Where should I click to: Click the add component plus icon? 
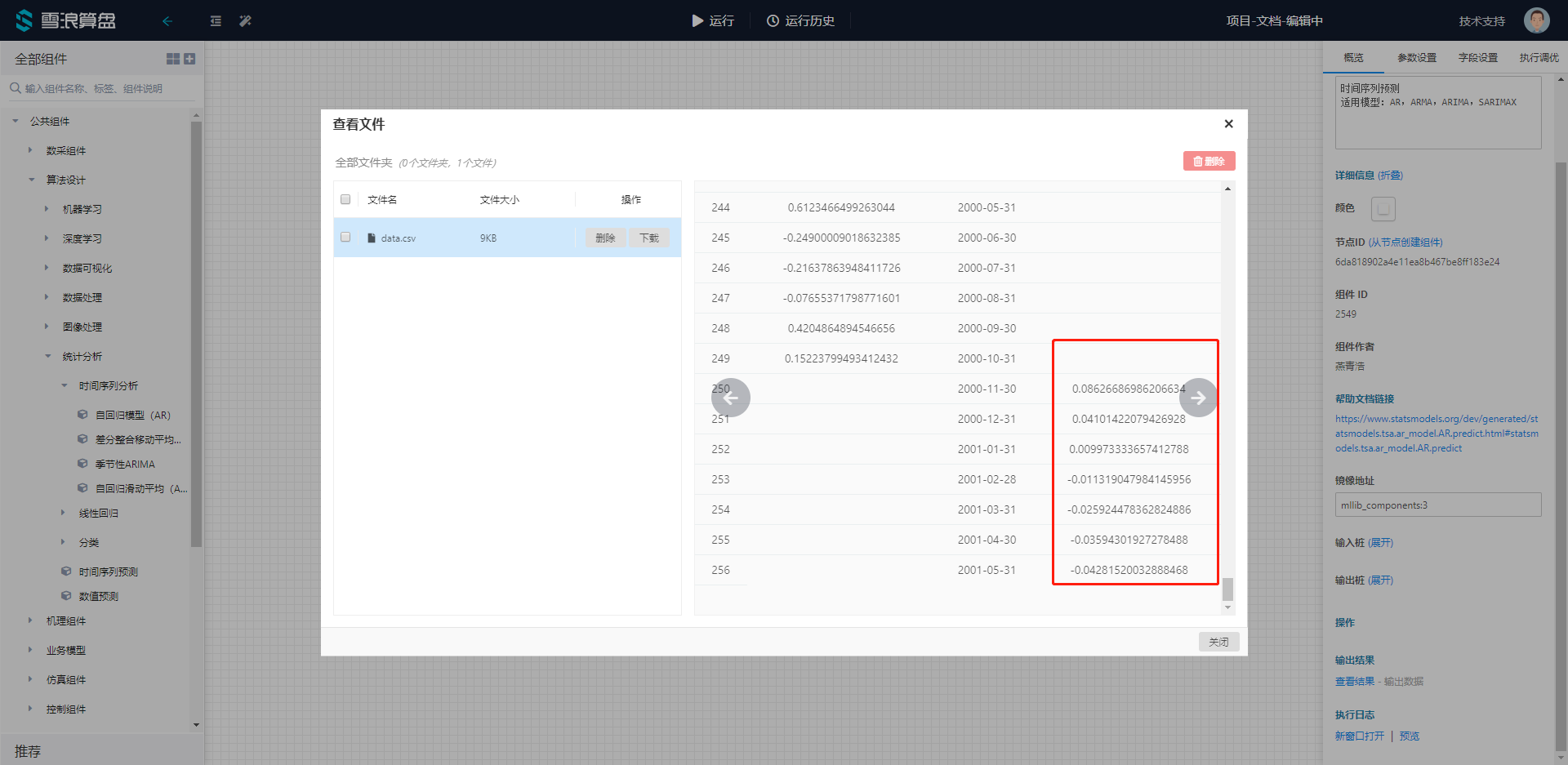[189, 59]
